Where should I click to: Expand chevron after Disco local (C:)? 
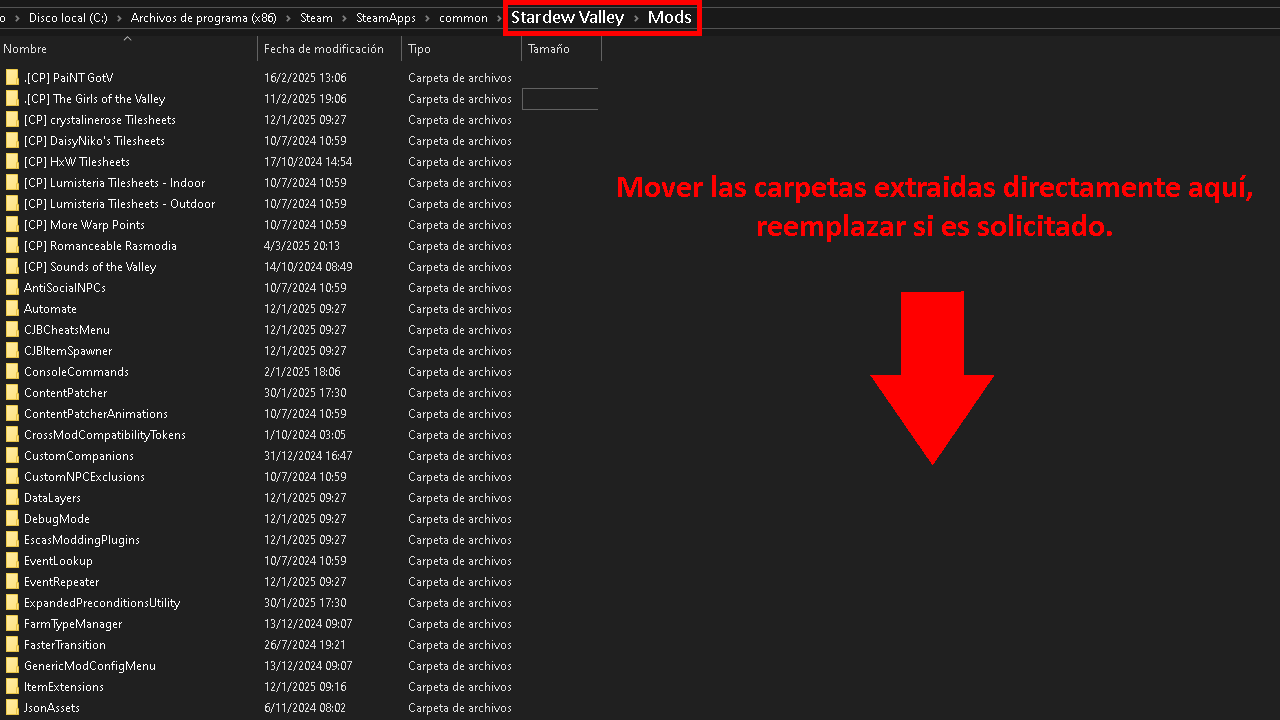pos(119,18)
